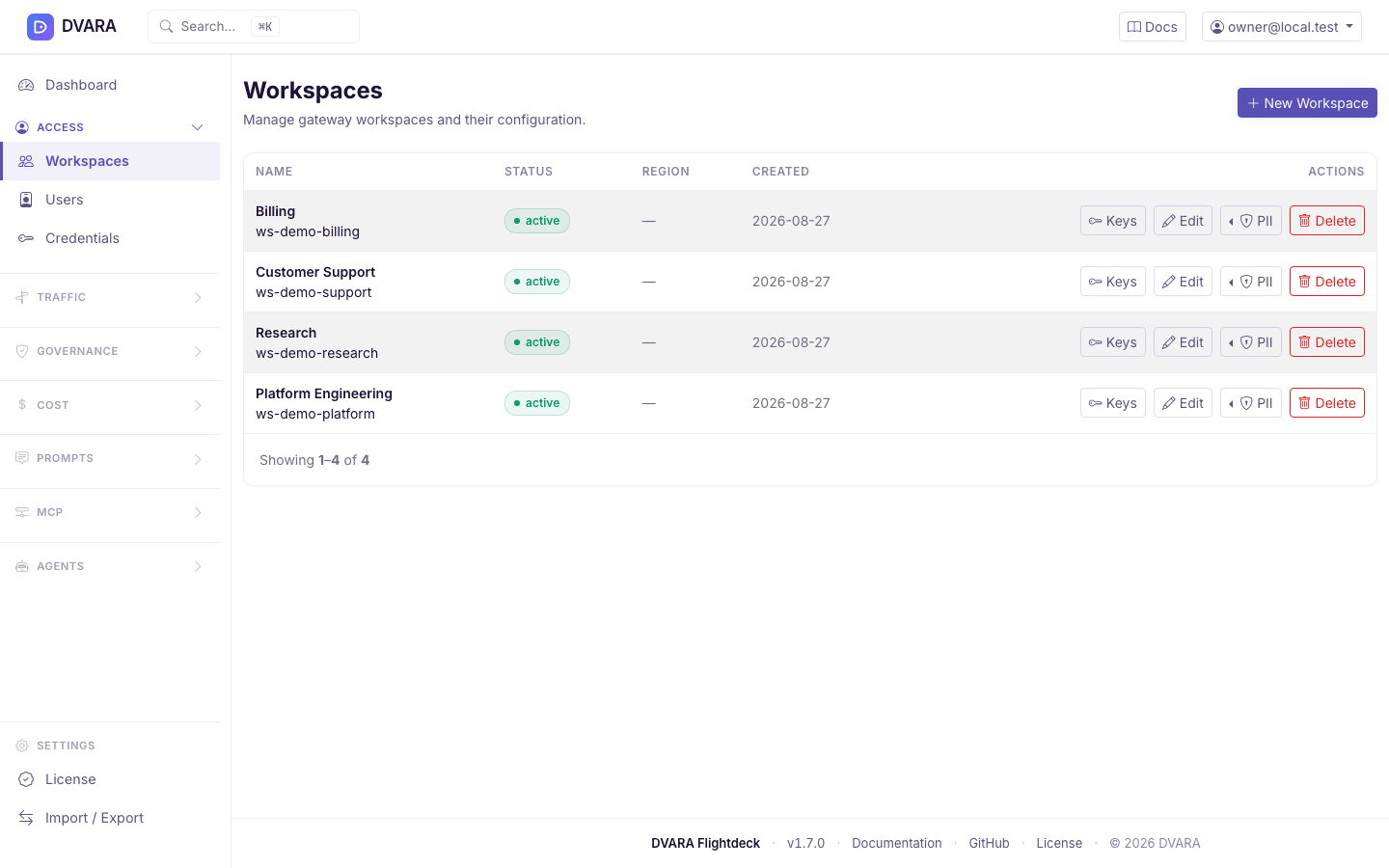Click the License check icon in sidebar

click(26, 779)
